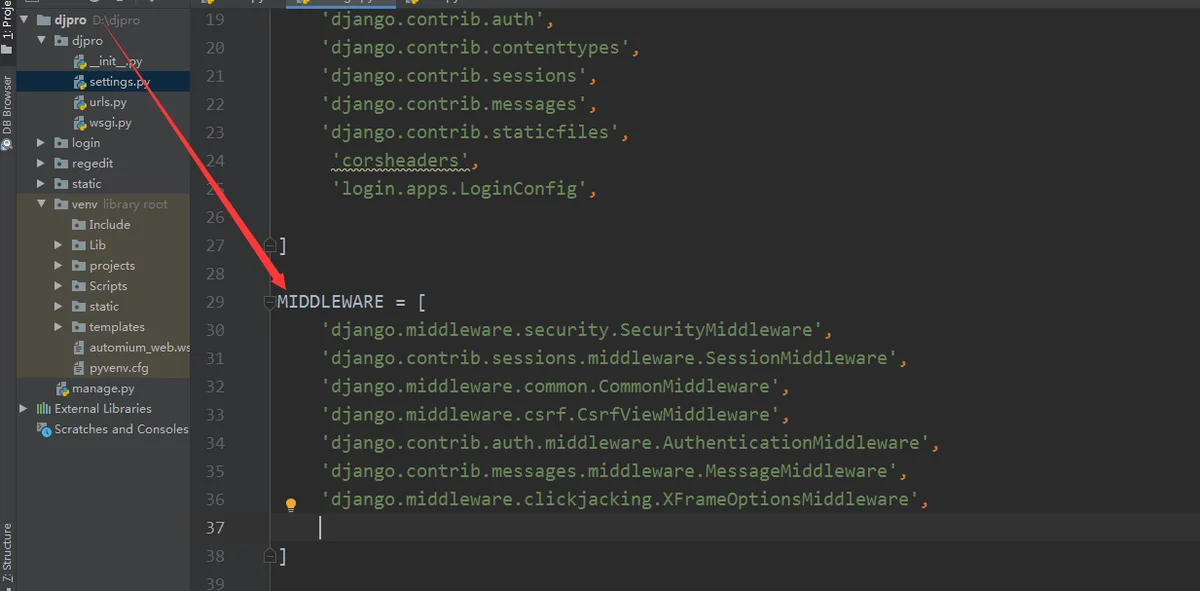The width and height of the screenshot is (1200, 591).
Task: Click the intention lightbulb on line 36
Action: (291, 505)
